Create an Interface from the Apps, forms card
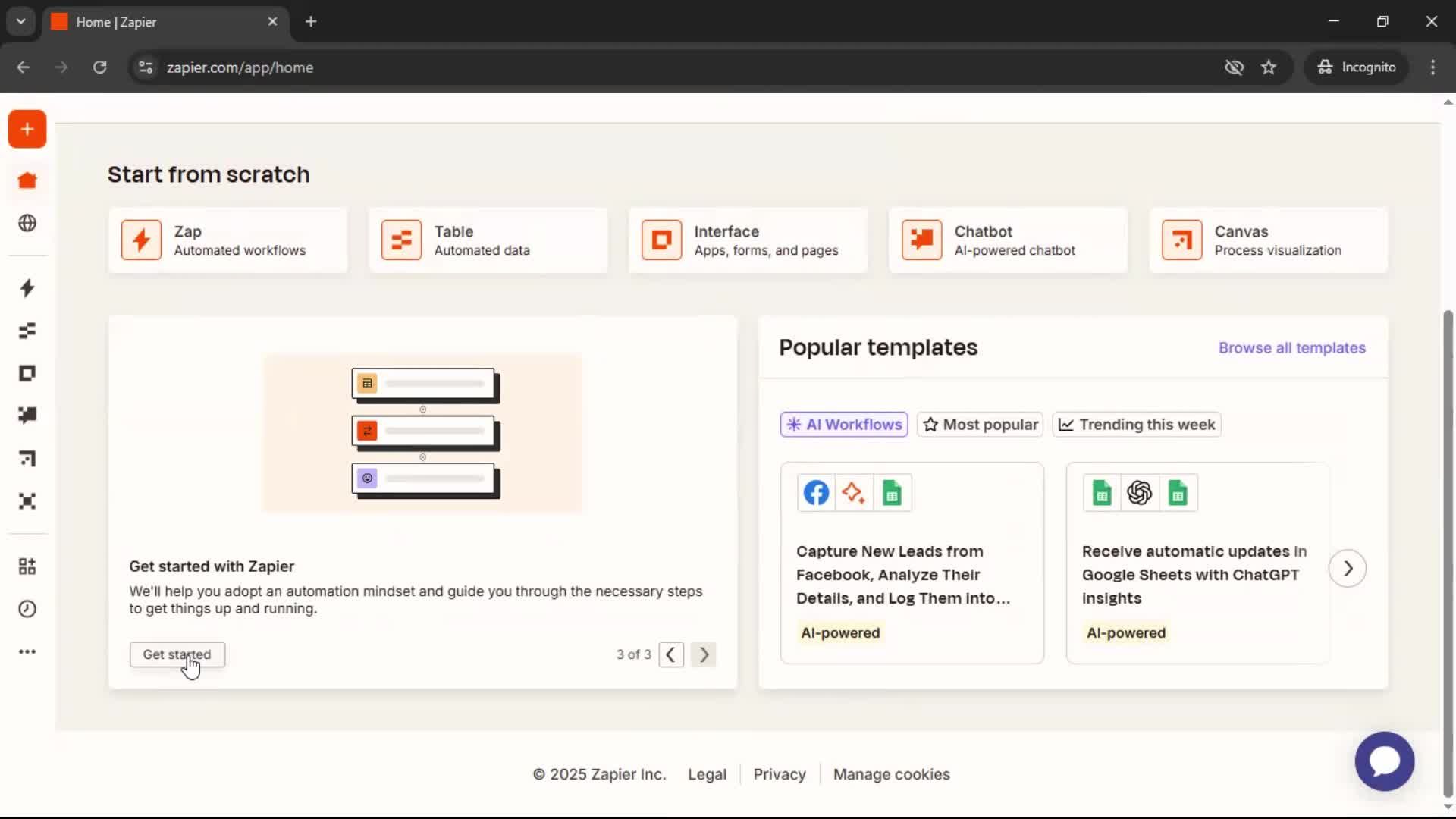The image size is (1456, 819). coord(748,240)
